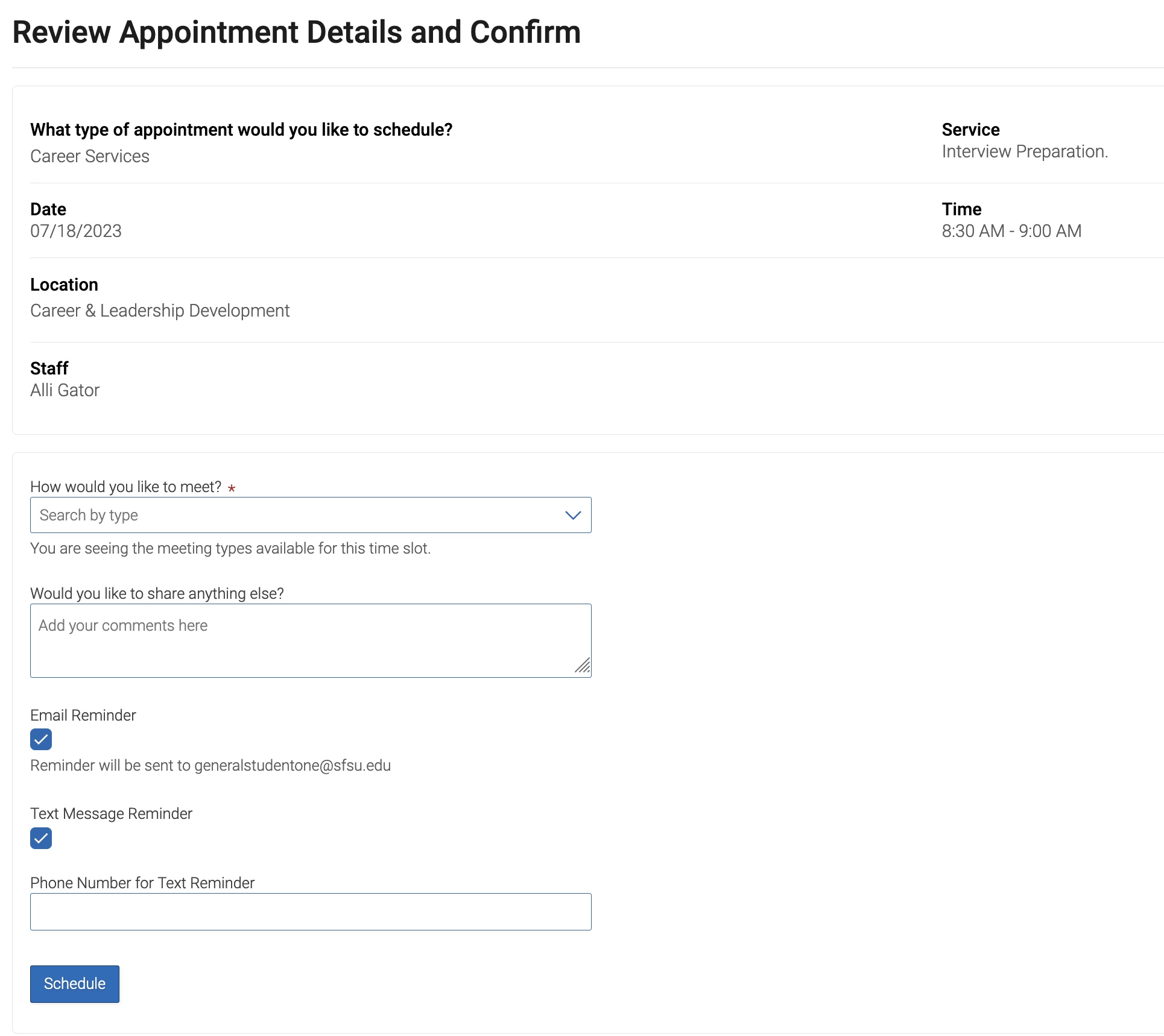The height and width of the screenshot is (1036, 1164).
Task: Click the 'Service' heading label
Action: pos(970,130)
